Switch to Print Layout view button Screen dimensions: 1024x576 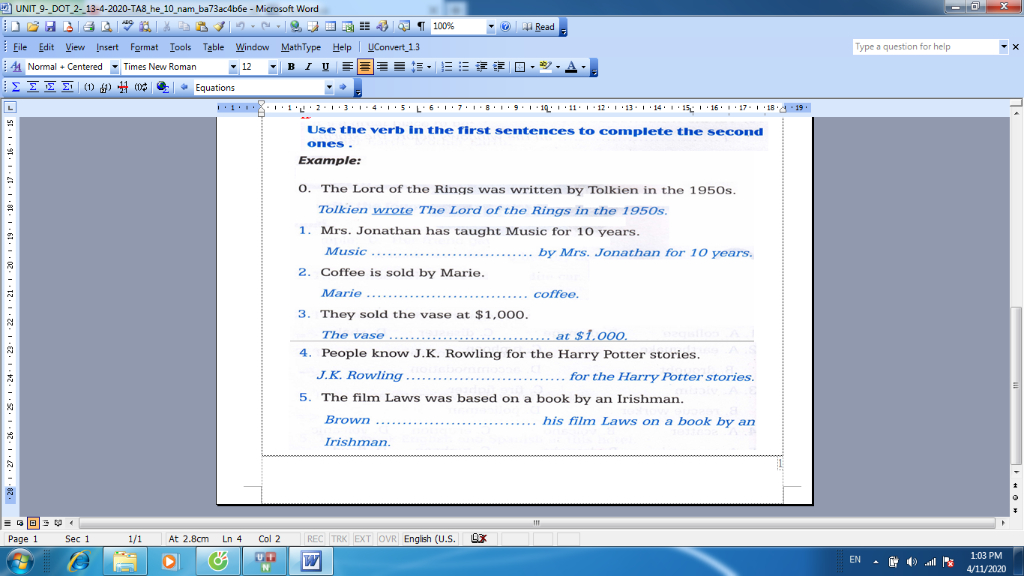[33, 523]
